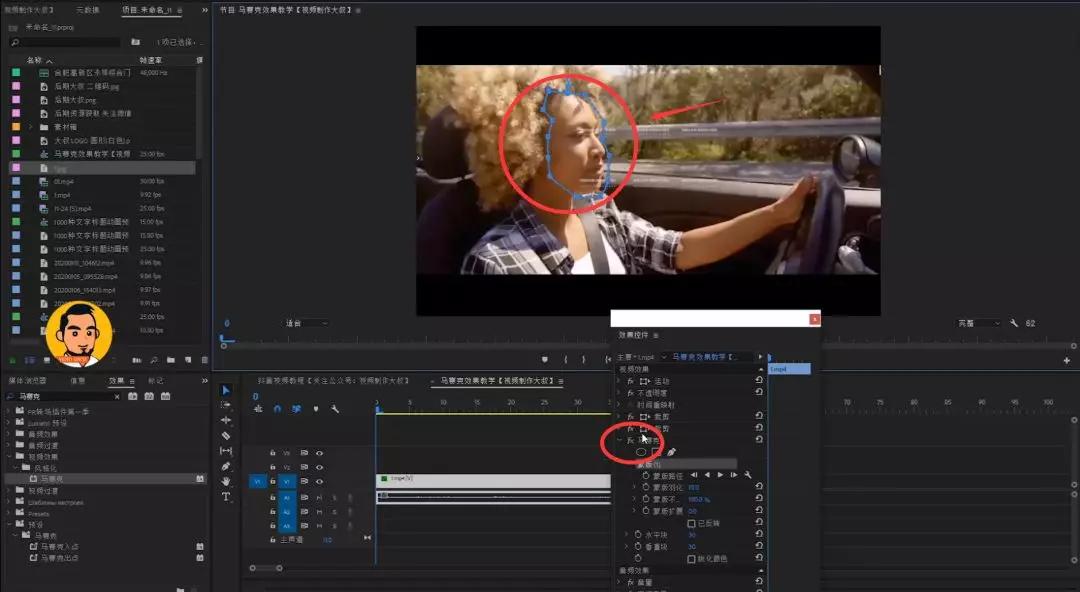Viewport: 1080px width, 592px height.
Task: Toggle lock on V2 track
Action: 273,467
